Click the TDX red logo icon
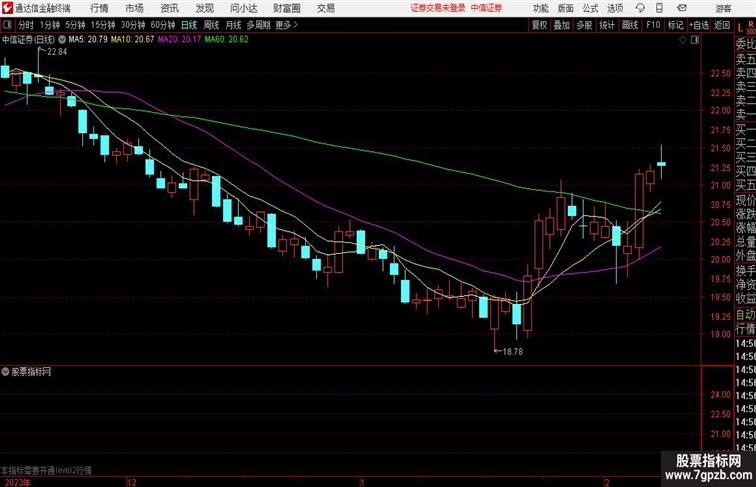The width and height of the screenshot is (756, 487). (7, 8)
